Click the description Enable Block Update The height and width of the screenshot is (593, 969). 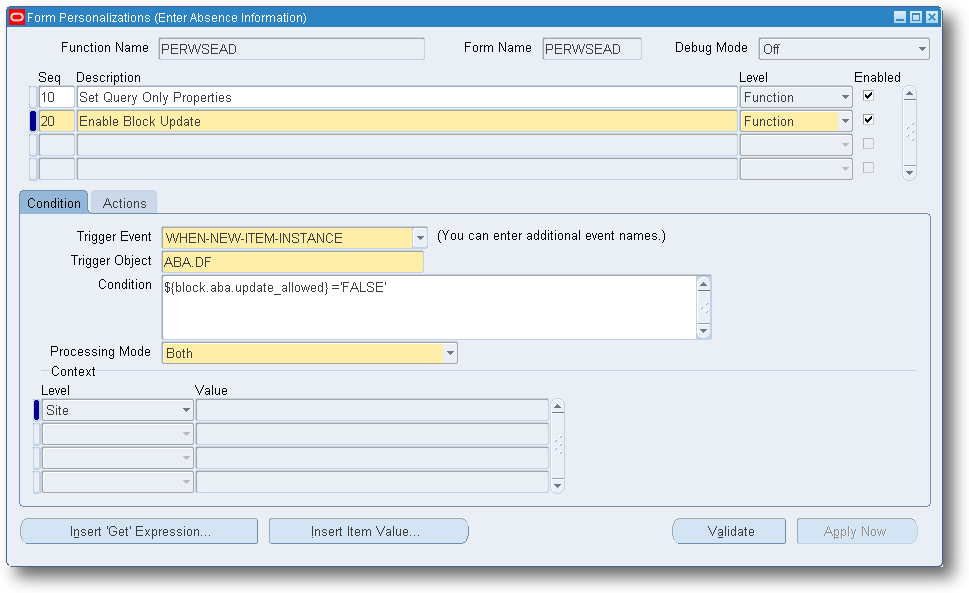click(407, 122)
